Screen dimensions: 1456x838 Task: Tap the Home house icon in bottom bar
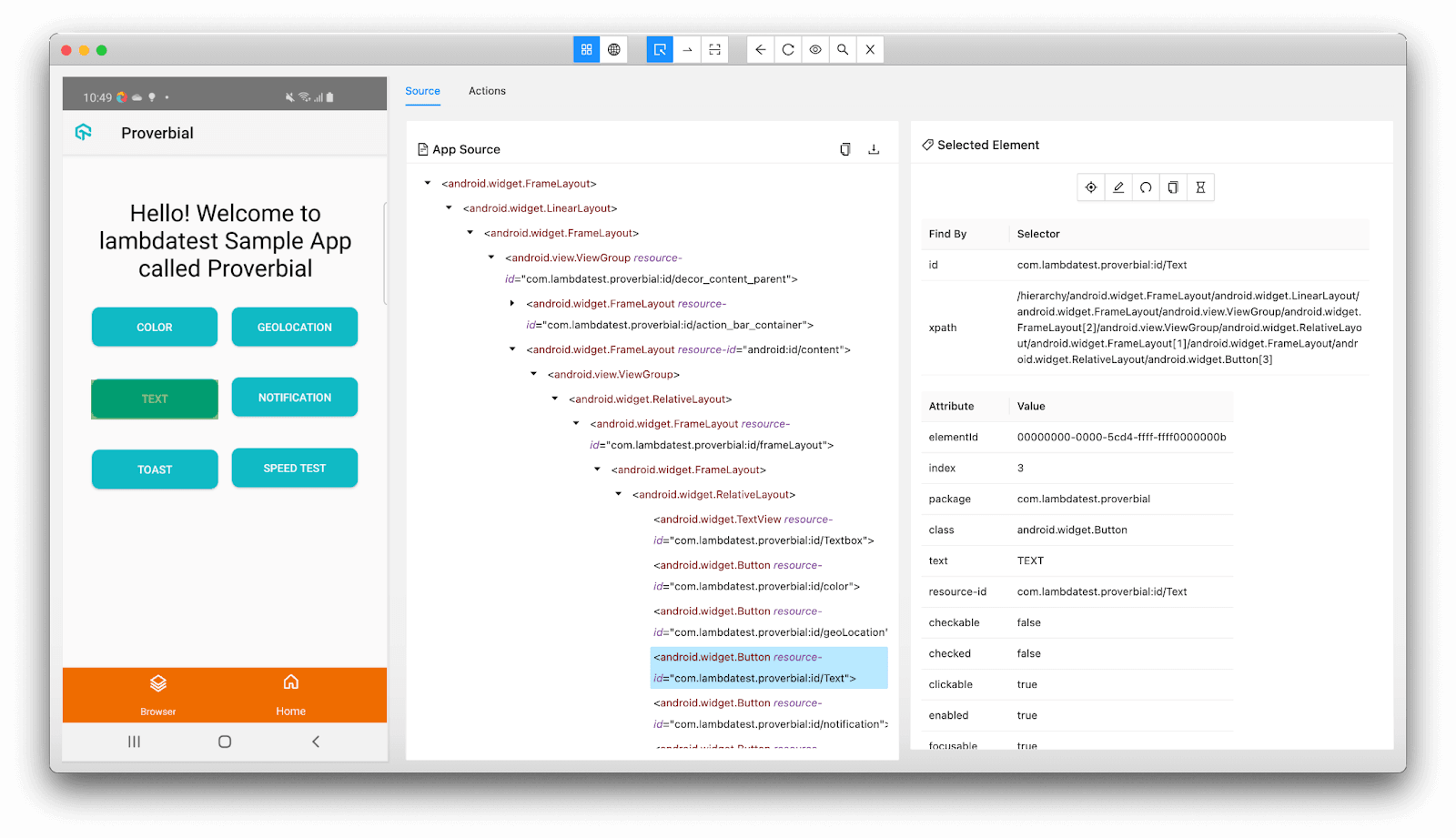click(291, 682)
